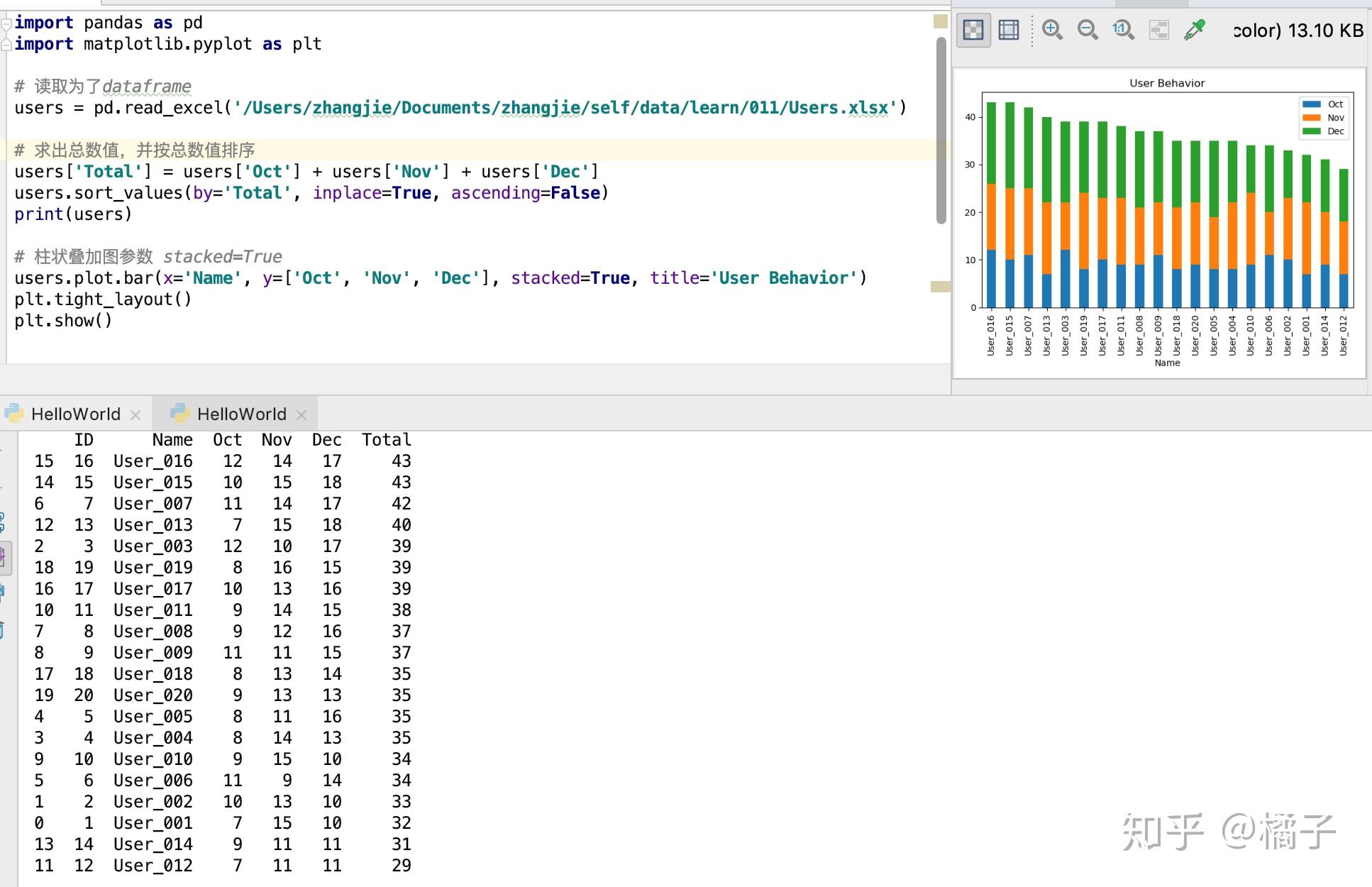Image resolution: width=1372 pixels, height=887 pixels.
Task: Click the comment '# 求出总数值，并按总数值排序'
Action: [135, 150]
